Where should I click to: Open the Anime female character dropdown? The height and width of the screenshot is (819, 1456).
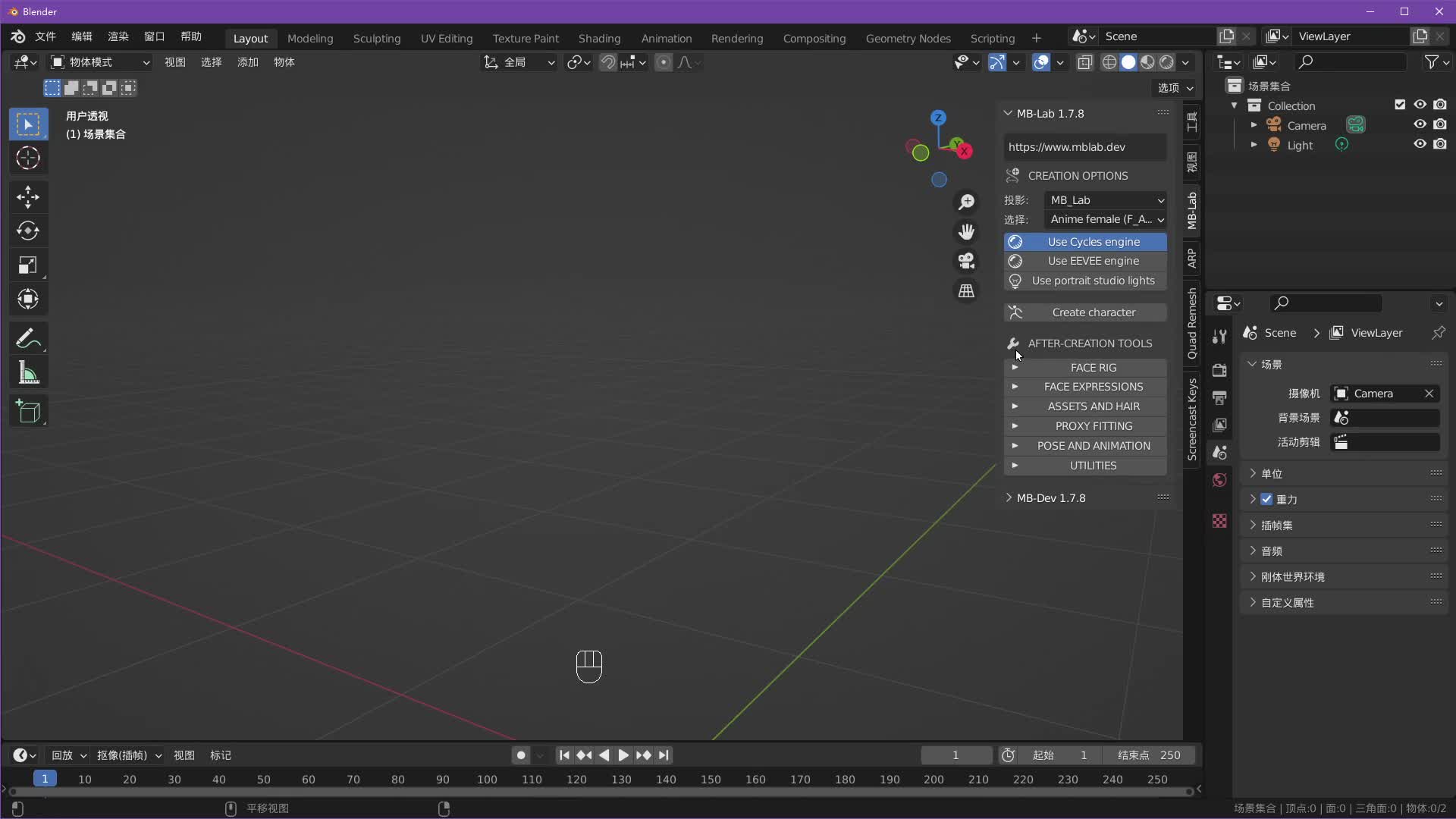tap(1106, 219)
